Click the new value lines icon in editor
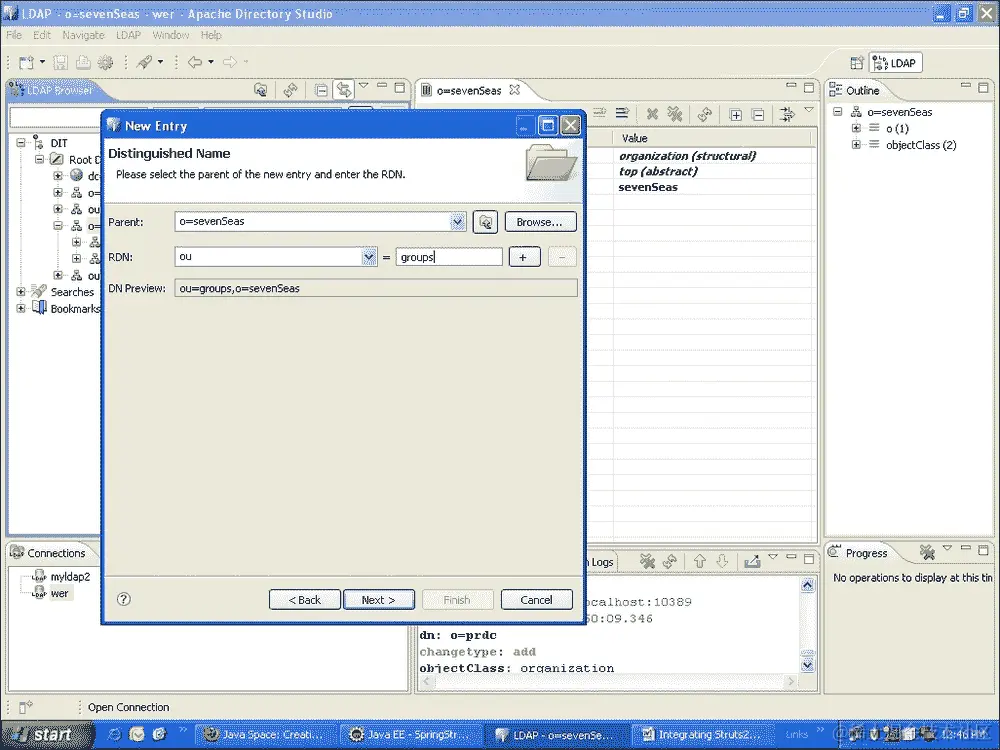The image size is (1000, 750). pyautogui.click(x=622, y=113)
